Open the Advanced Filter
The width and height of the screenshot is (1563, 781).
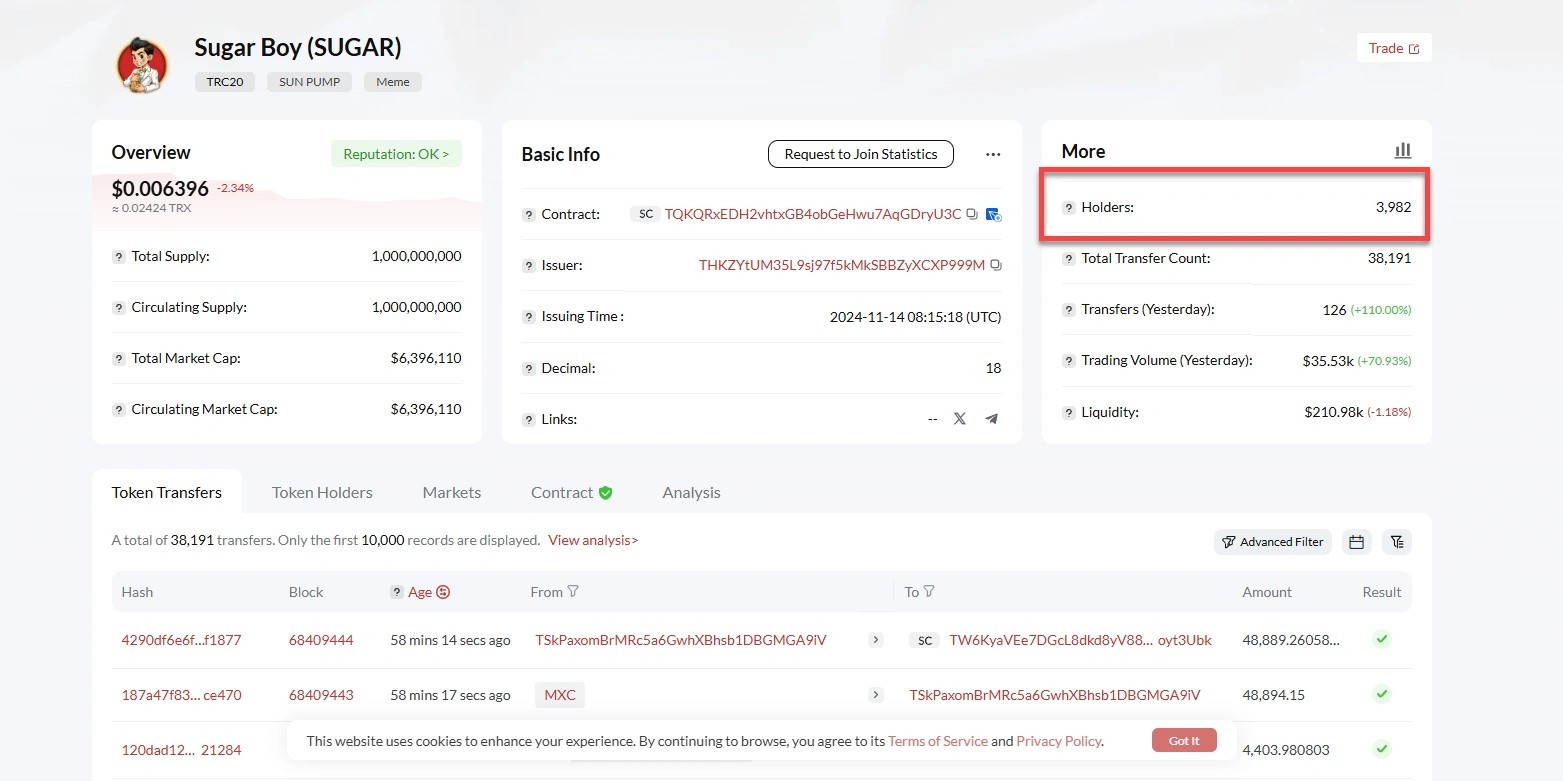pos(1273,542)
